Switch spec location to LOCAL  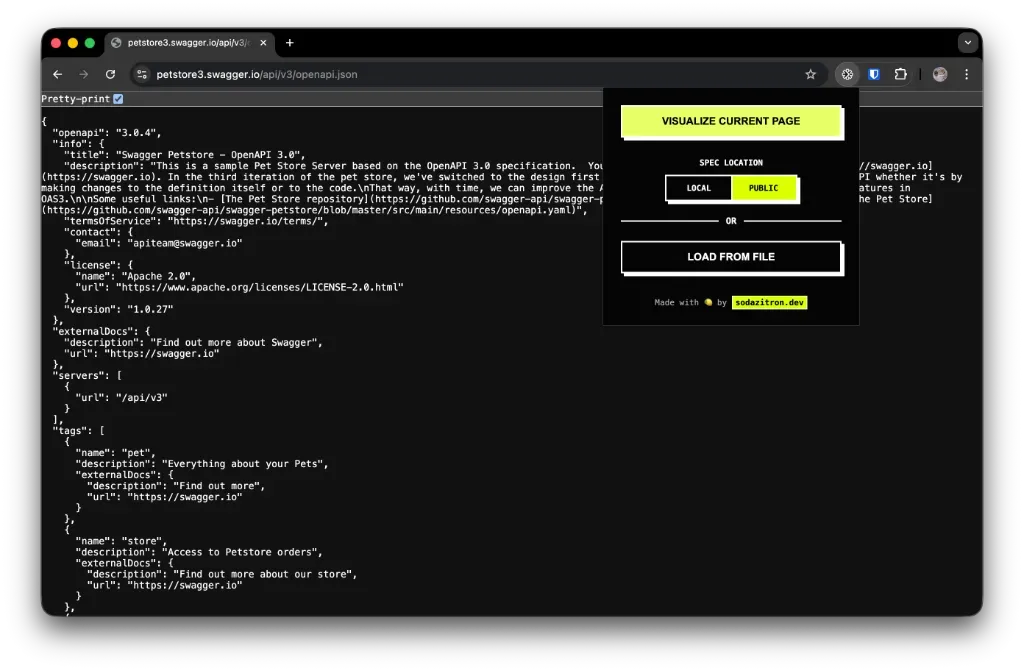tap(698, 188)
